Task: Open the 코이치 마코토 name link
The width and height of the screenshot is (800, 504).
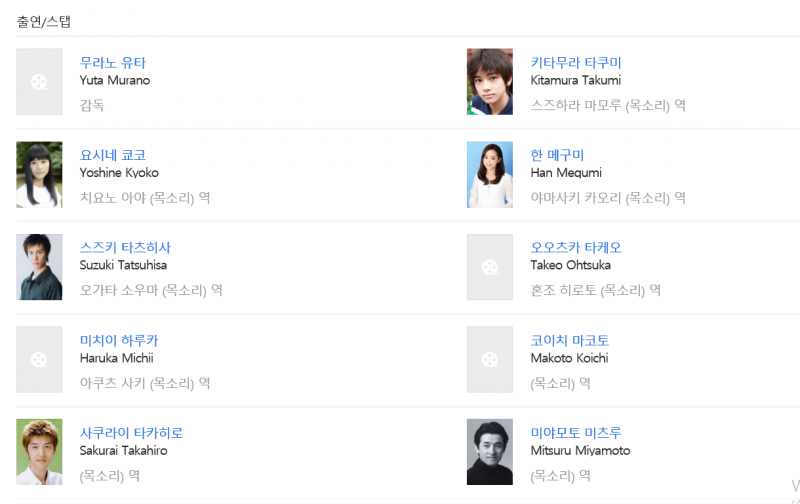Action: [570, 340]
